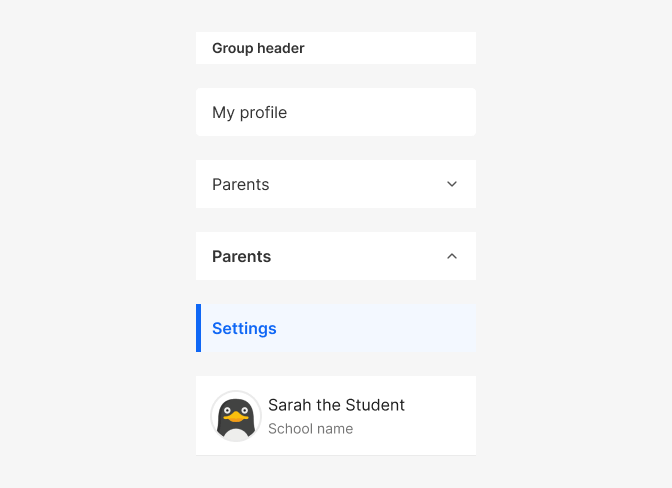Image resolution: width=672 pixels, height=488 pixels.
Task: Click the Group header label
Action: [258, 48]
